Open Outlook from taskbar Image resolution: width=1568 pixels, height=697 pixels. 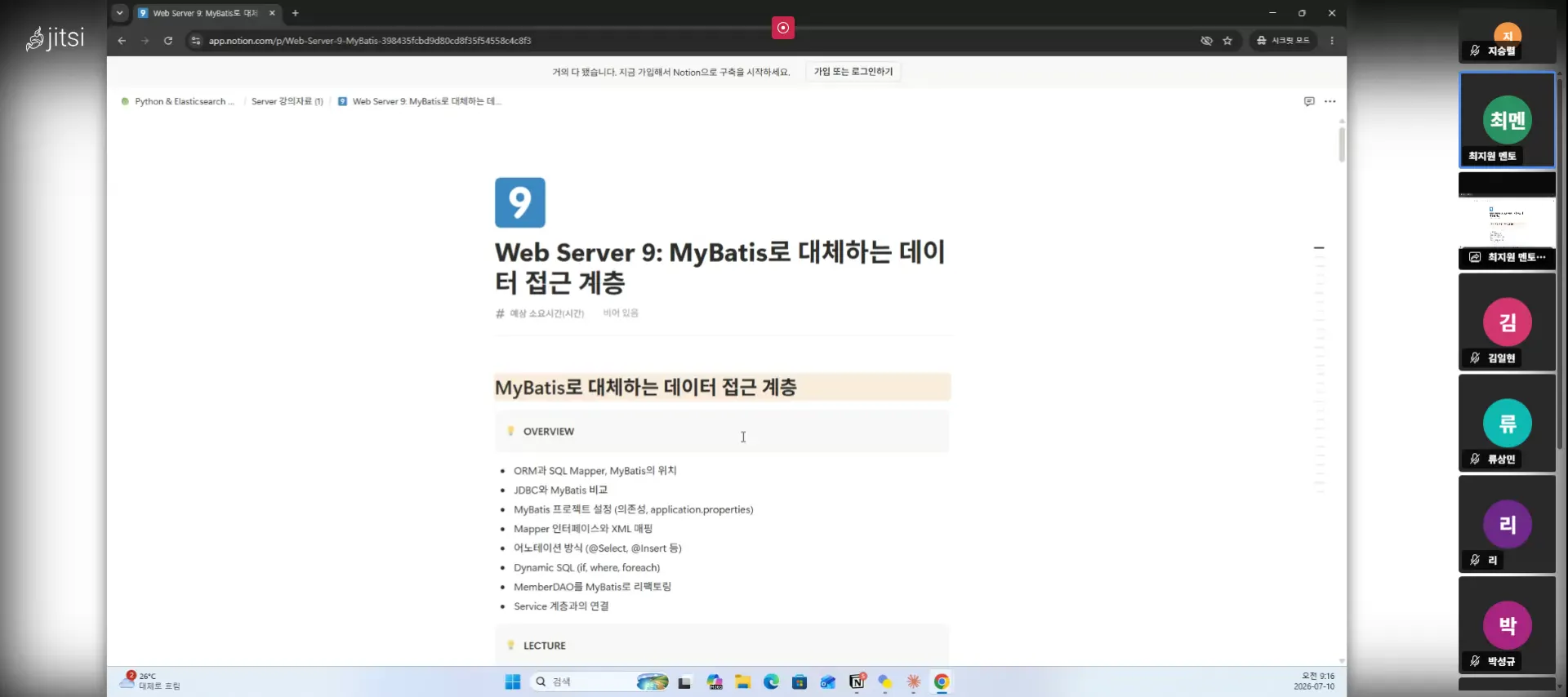click(x=828, y=682)
